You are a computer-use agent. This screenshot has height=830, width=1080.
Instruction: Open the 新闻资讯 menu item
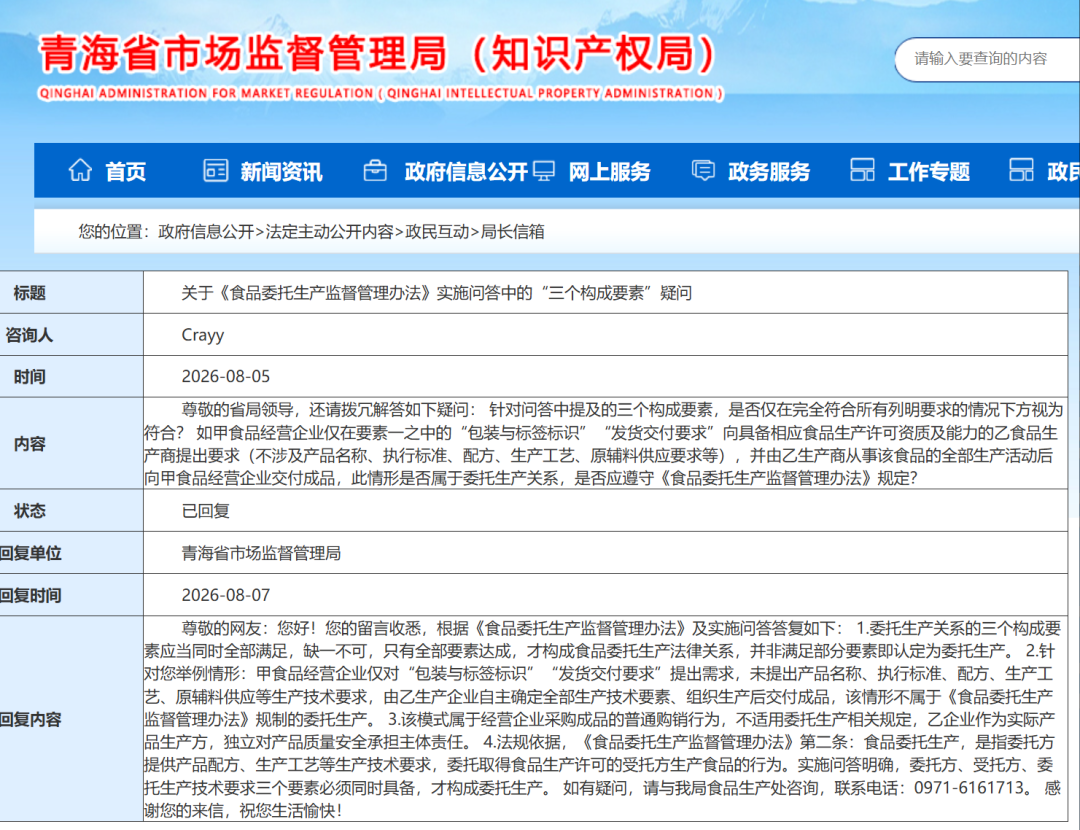pyautogui.click(x=281, y=172)
